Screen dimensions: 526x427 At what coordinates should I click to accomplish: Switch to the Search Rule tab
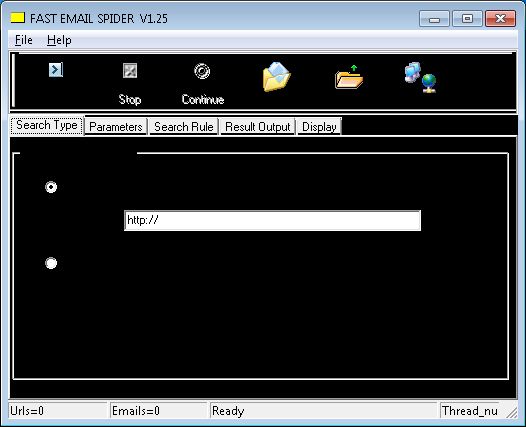(x=183, y=127)
